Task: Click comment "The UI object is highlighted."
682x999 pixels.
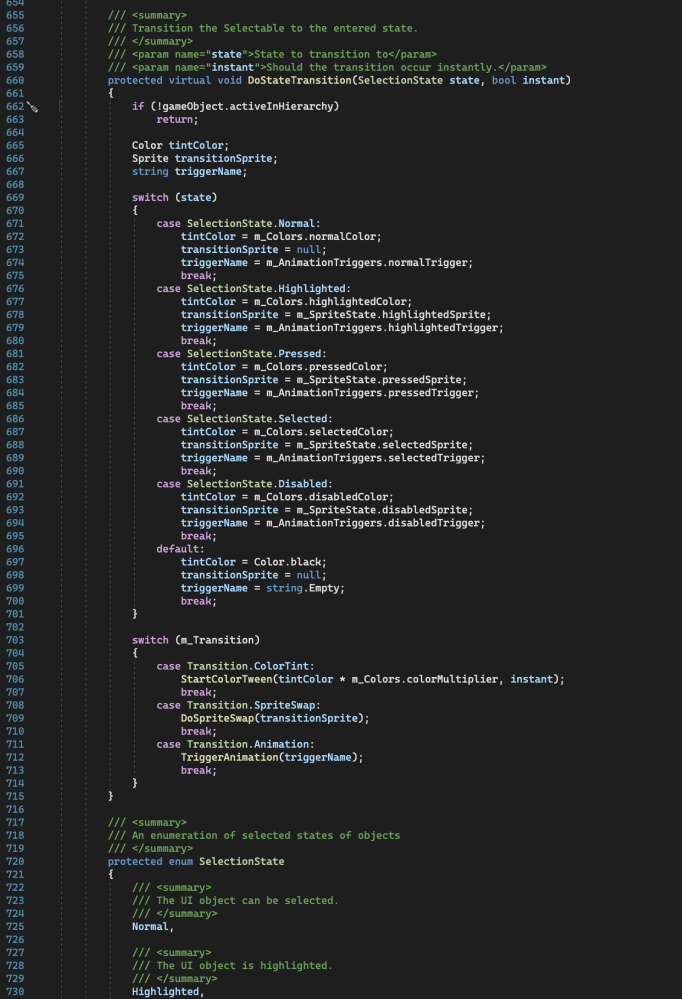Action: click(x=245, y=966)
